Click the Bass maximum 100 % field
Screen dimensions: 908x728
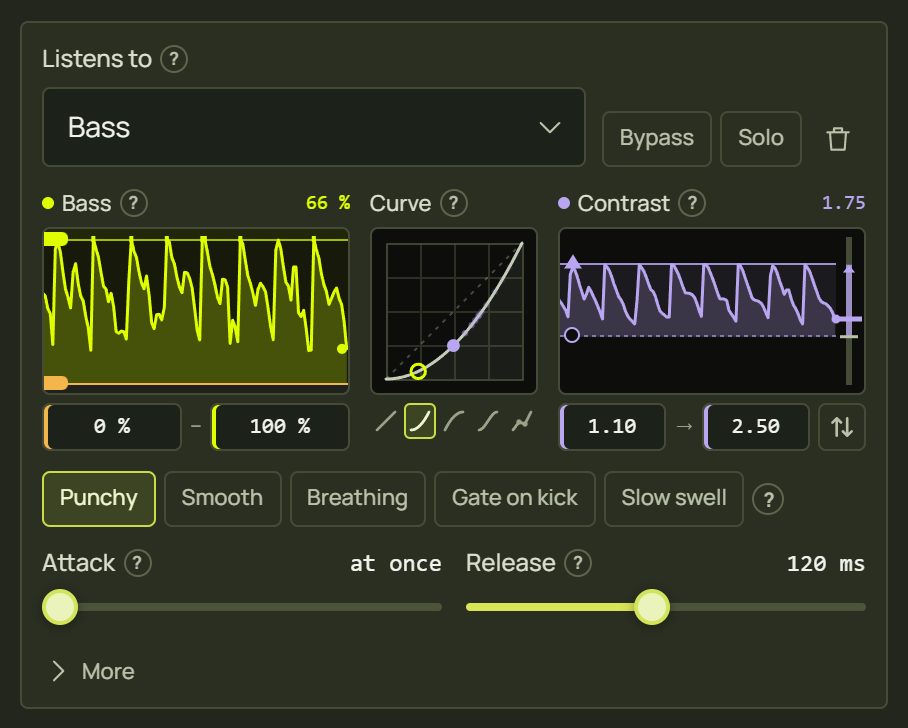[x=280, y=427]
